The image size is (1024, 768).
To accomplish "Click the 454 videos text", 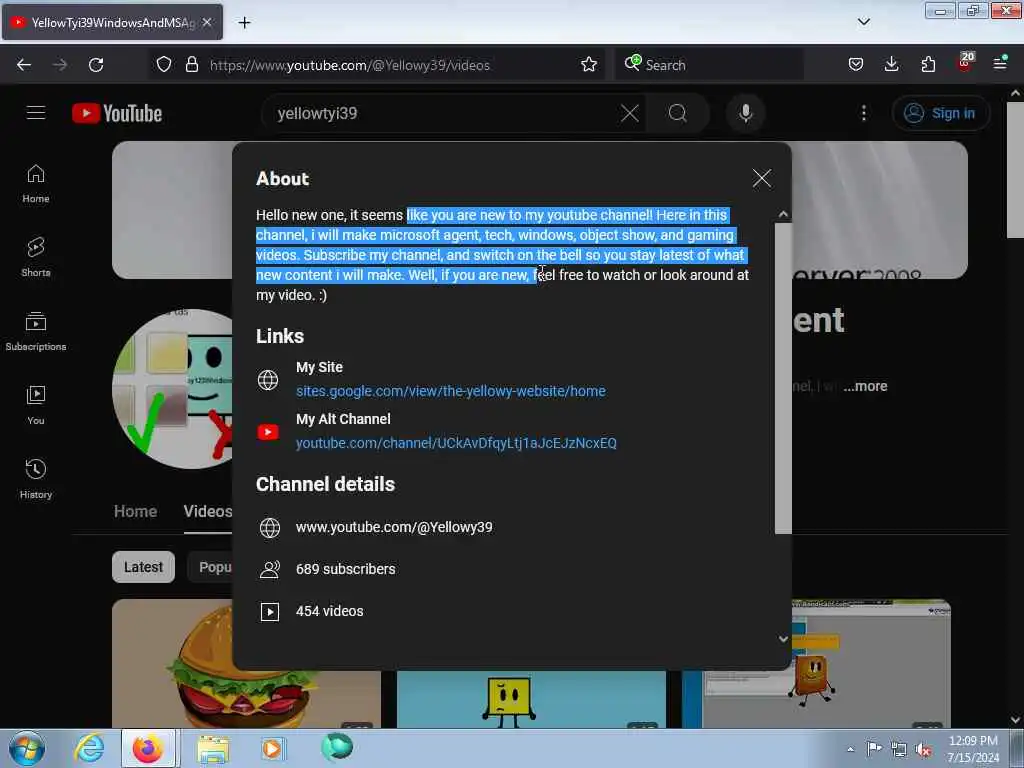I will tap(329, 611).
